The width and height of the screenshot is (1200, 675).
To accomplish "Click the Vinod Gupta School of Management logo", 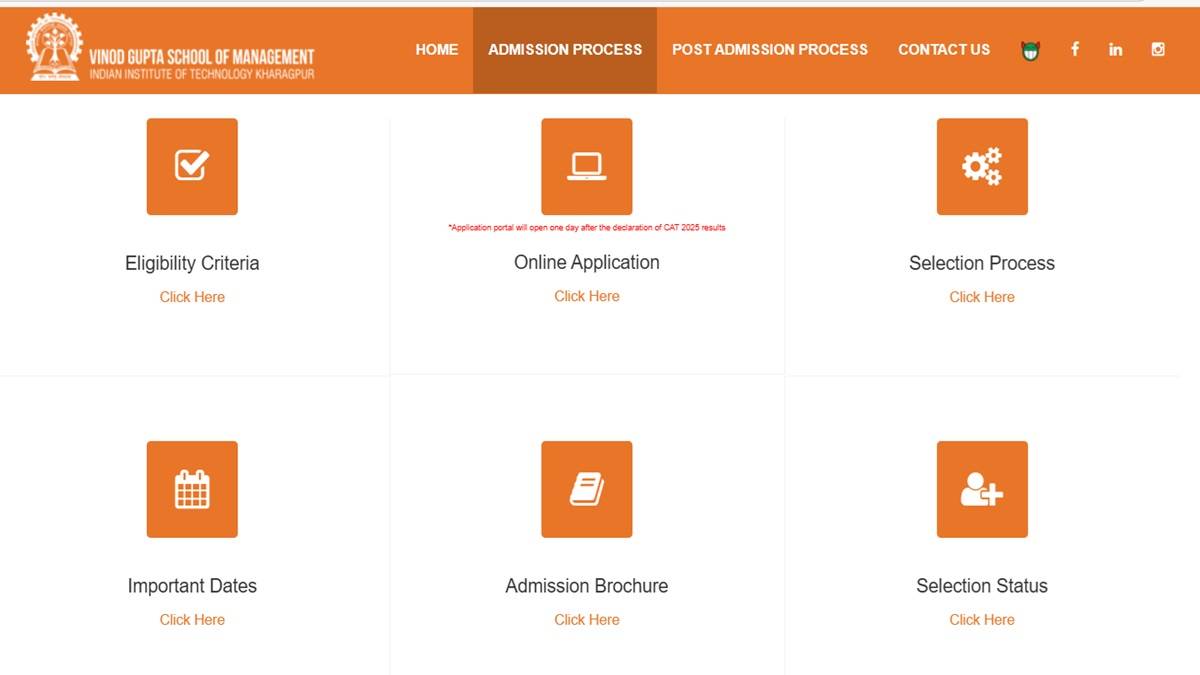I will [170, 50].
